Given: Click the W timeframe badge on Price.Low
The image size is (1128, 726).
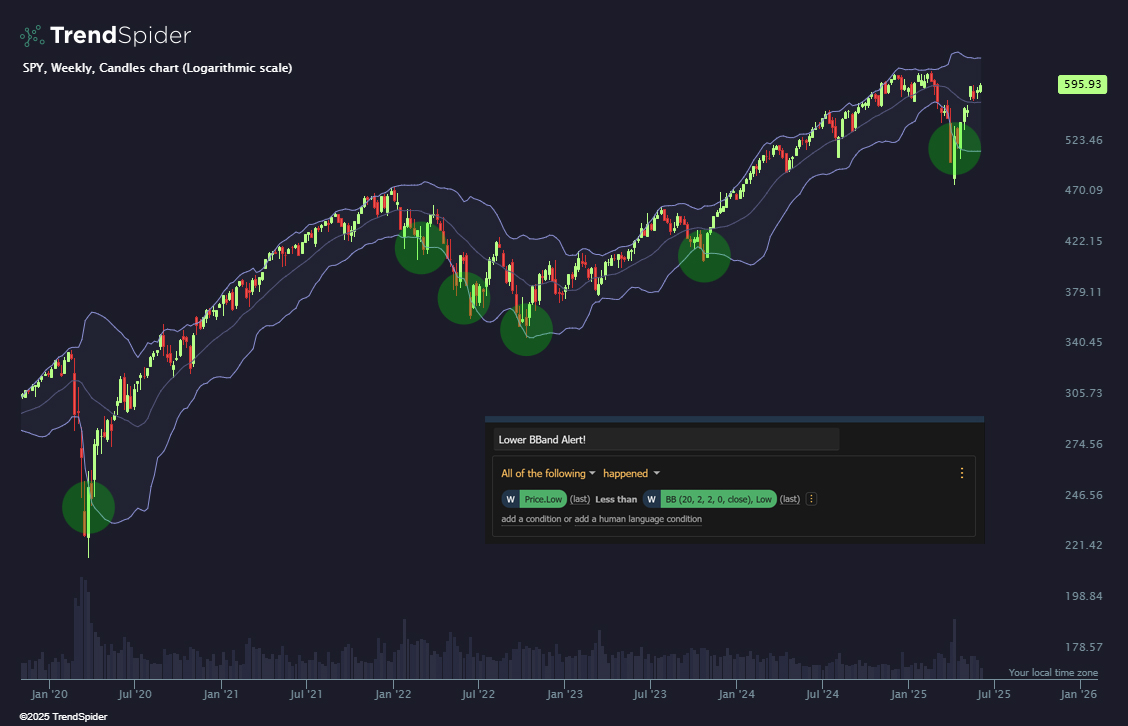Looking at the screenshot, I should pyautogui.click(x=511, y=499).
